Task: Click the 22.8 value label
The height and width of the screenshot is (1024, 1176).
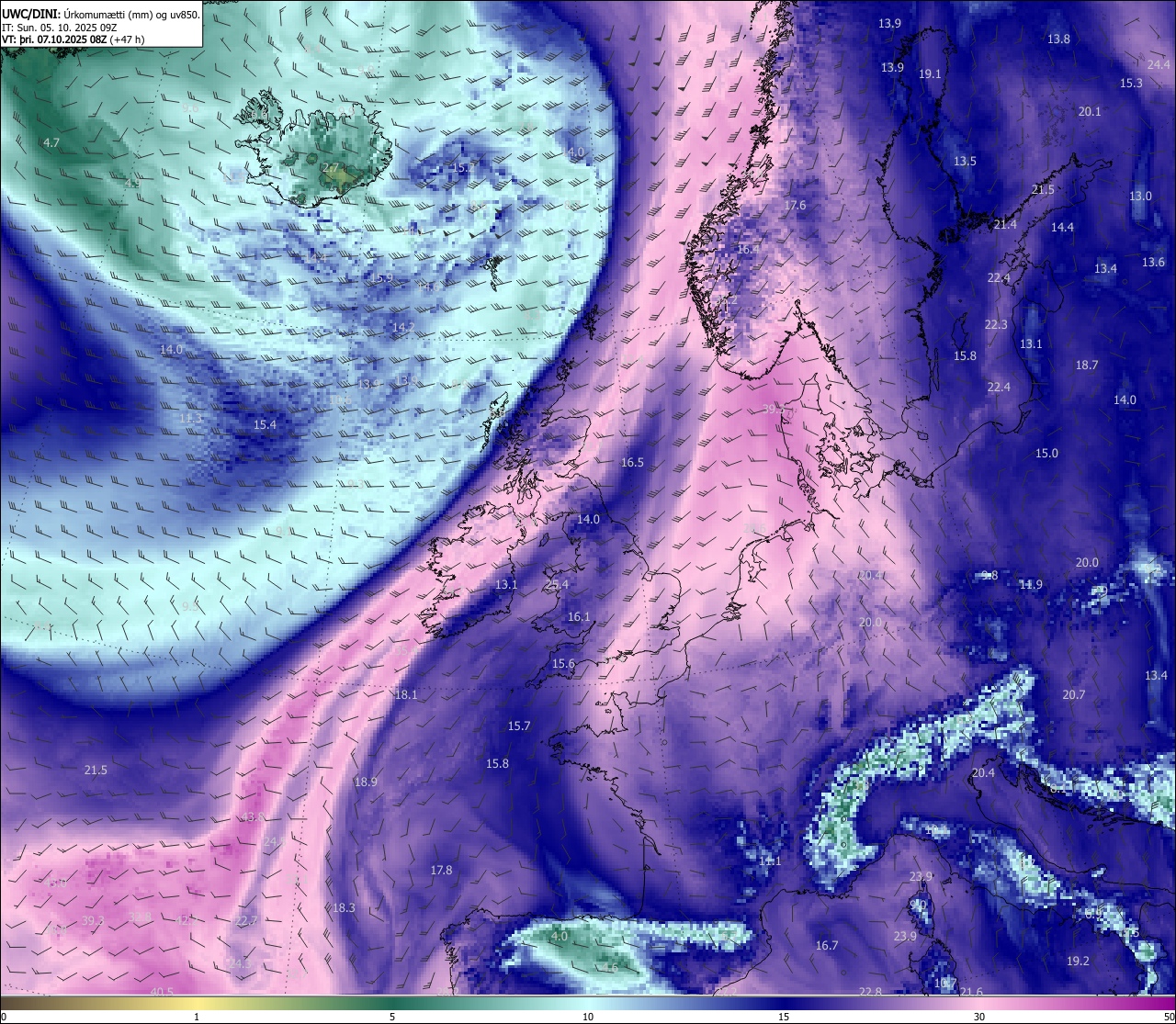Action: pyautogui.click(x=870, y=992)
